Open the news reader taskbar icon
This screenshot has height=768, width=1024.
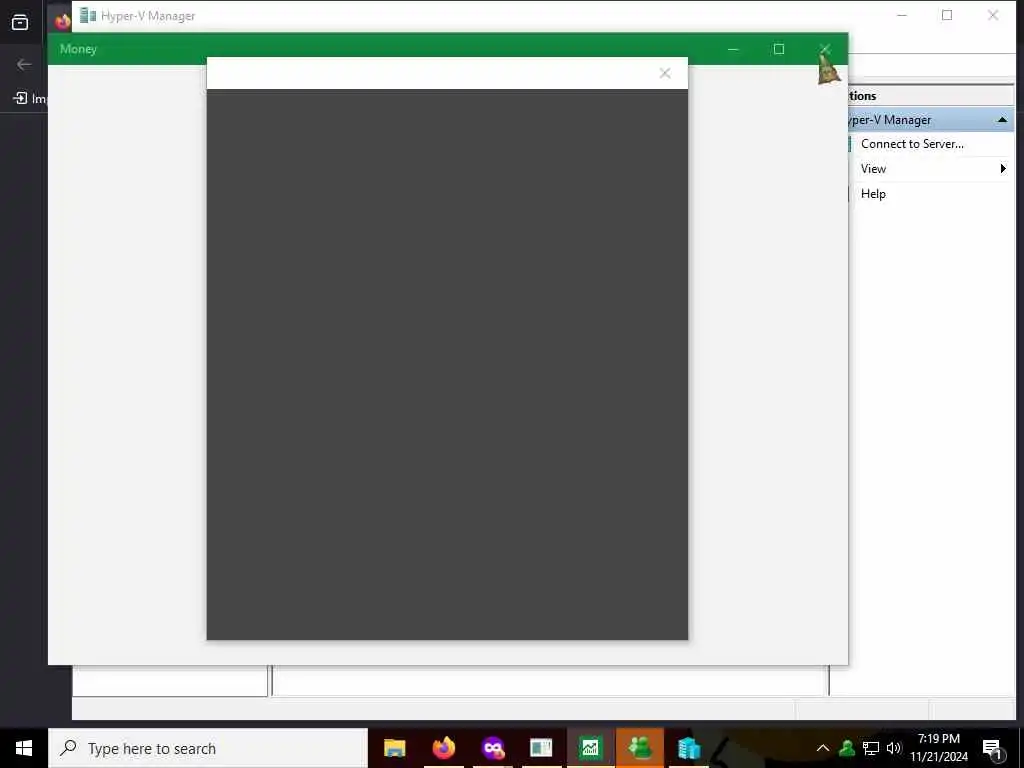click(x=541, y=748)
